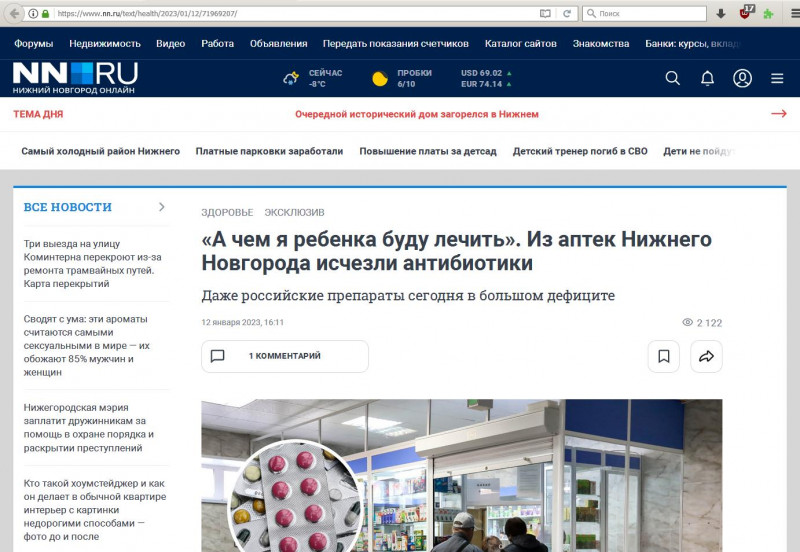Follow the red arrow in ТЕМА ДНЯ bar
This screenshot has width=800, height=552.
[x=778, y=114]
